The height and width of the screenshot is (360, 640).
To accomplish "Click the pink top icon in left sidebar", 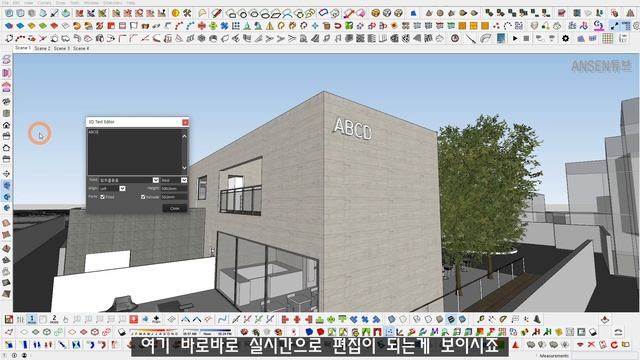I will [6, 60].
